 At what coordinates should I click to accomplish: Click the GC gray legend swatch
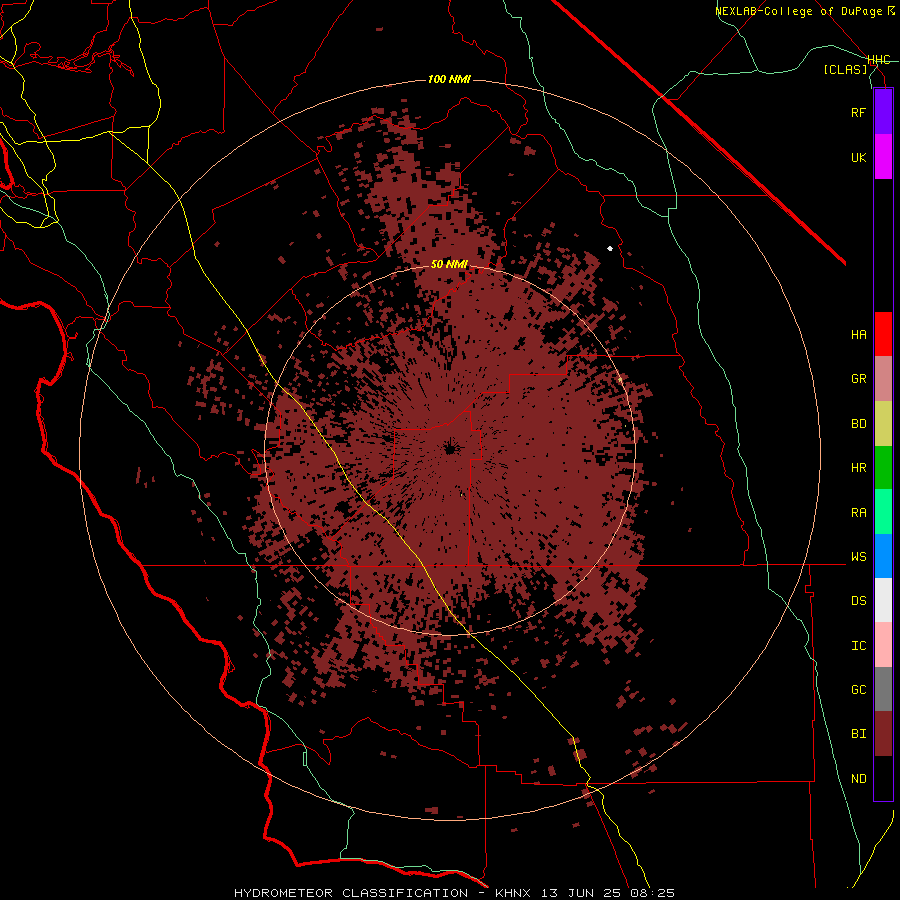[883, 689]
